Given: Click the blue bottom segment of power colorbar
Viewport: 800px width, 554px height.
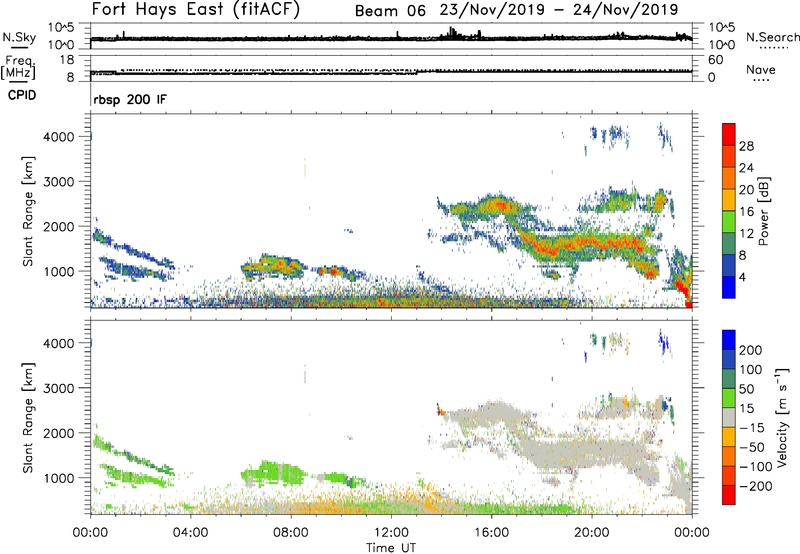Looking at the screenshot, I should tap(729, 287).
